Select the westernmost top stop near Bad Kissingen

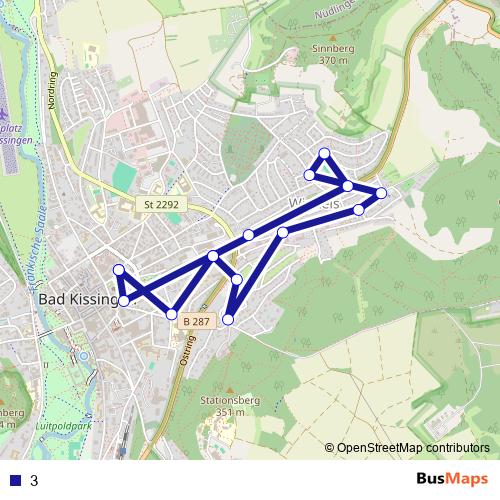tap(119, 270)
